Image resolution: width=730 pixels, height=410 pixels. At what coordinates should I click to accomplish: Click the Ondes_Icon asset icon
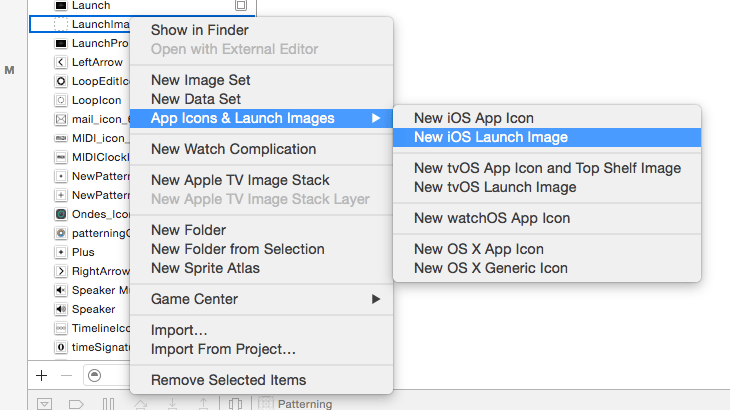(61, 214)
